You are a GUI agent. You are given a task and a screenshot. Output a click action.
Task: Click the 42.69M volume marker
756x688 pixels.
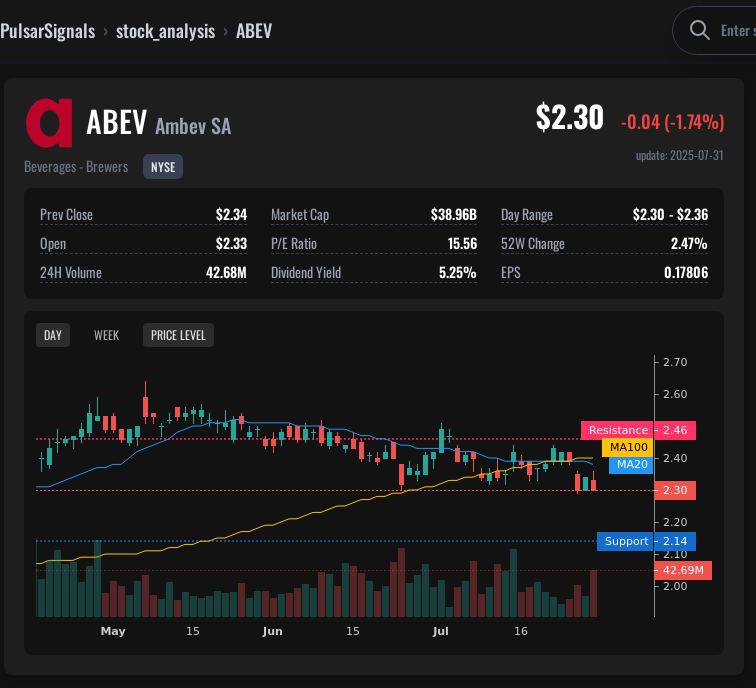tap(683, 570)
